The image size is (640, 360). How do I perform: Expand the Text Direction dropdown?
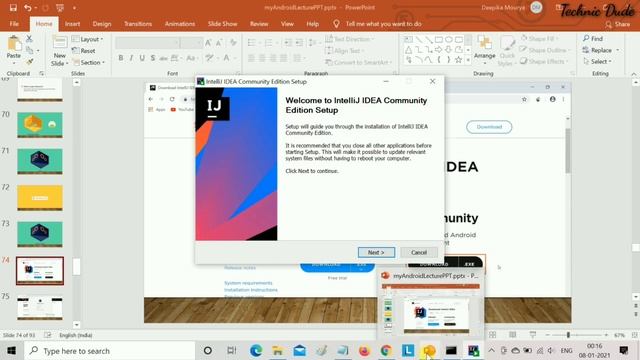click(350, 39)
